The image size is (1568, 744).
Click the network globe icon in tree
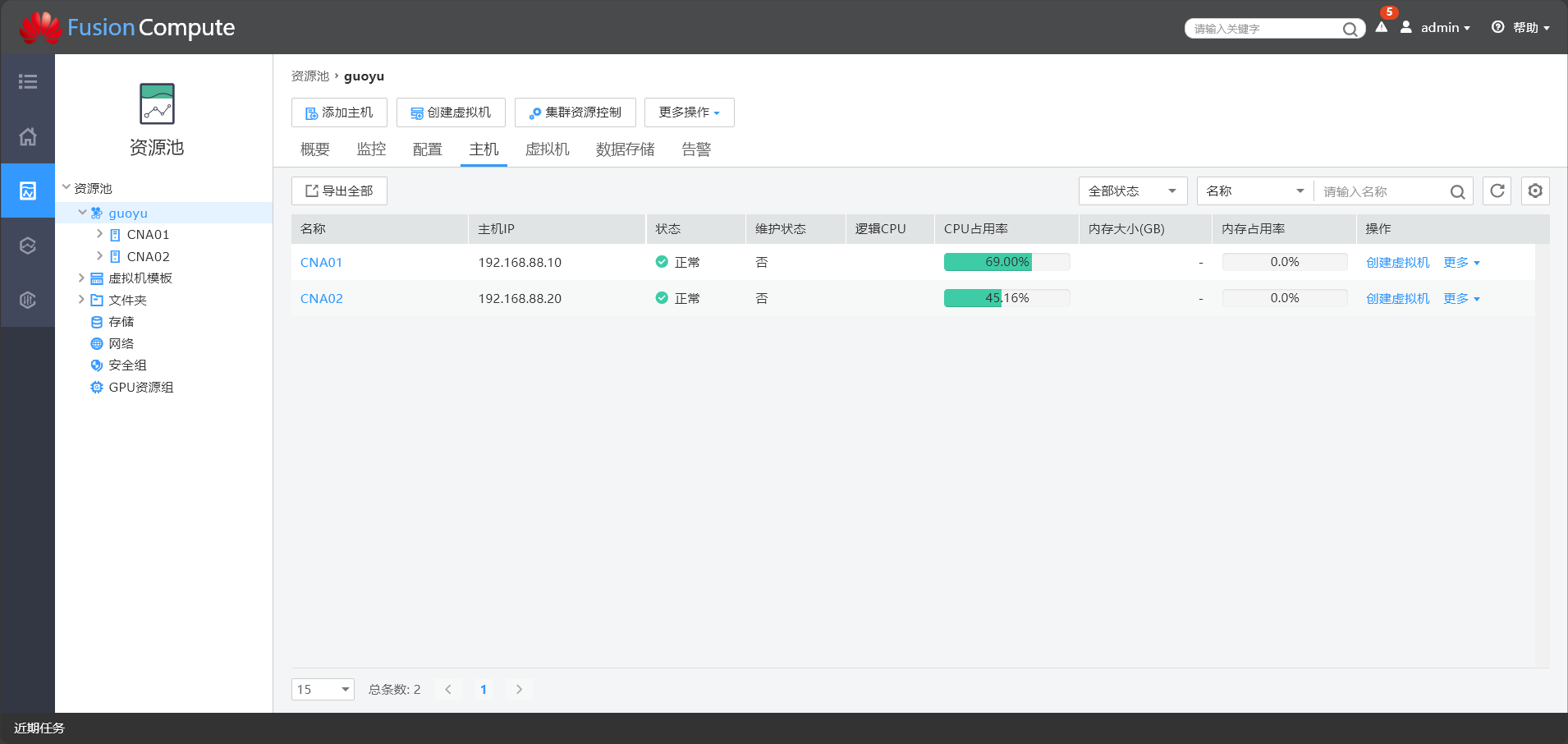[97, 343]
